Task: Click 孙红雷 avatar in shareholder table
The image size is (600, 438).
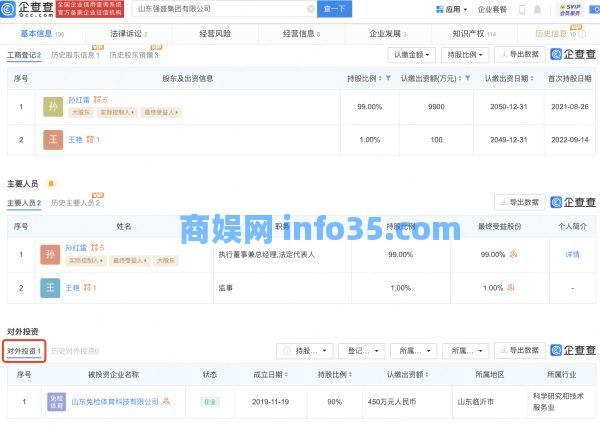Action: [53, 106]
